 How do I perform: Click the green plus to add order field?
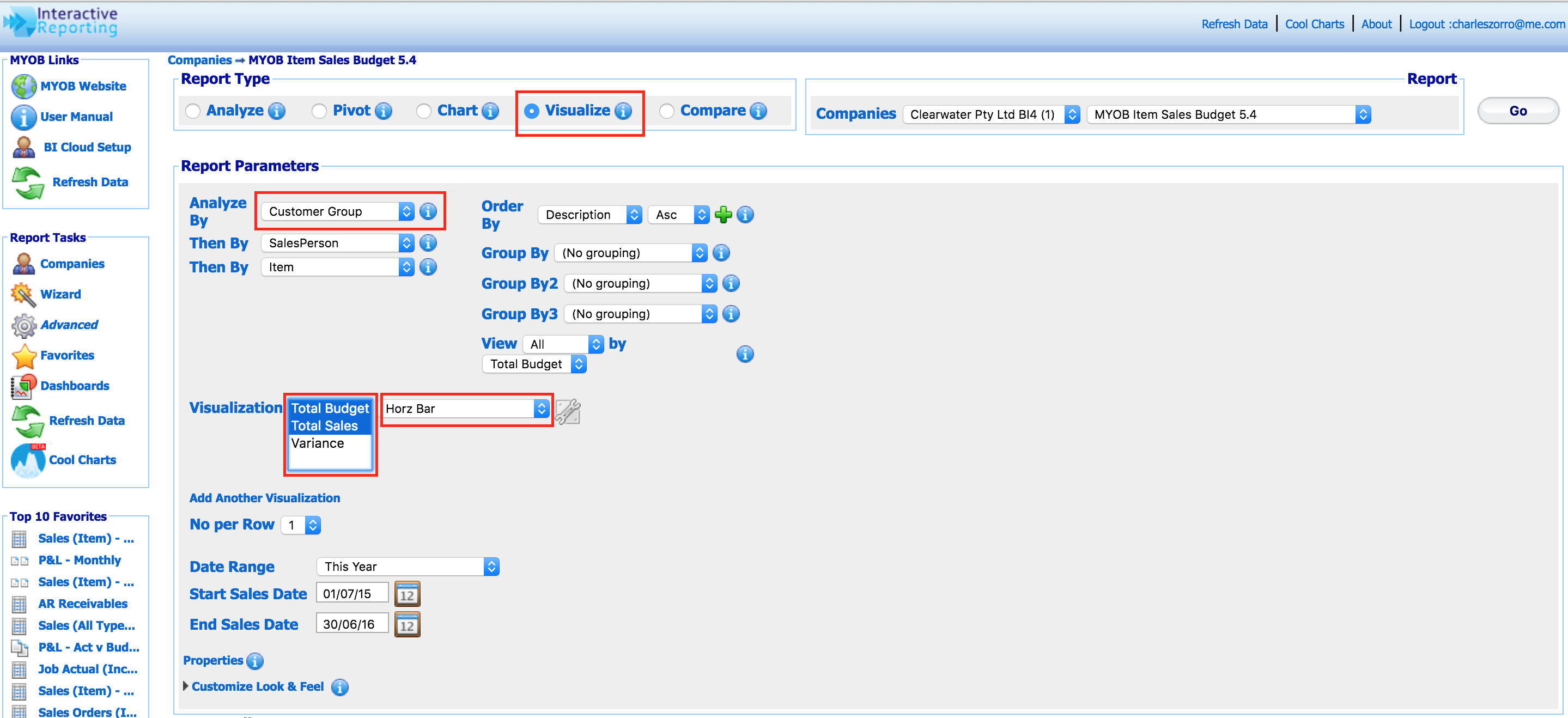click(x=723, y=214)
